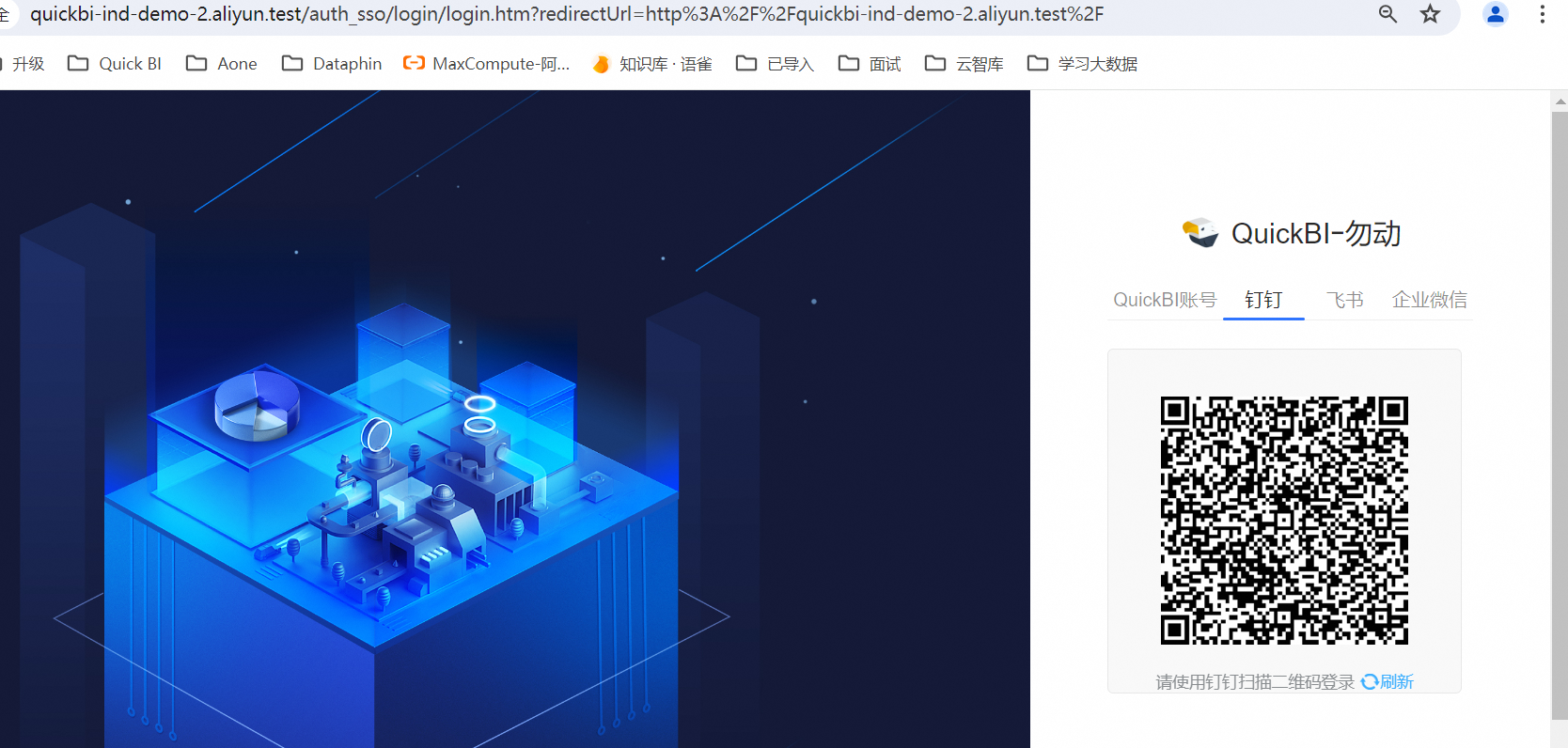Viewport: 1568px width, 748px height.
Task: Click the DingTalk login QR code
Action: [1284, 521]
